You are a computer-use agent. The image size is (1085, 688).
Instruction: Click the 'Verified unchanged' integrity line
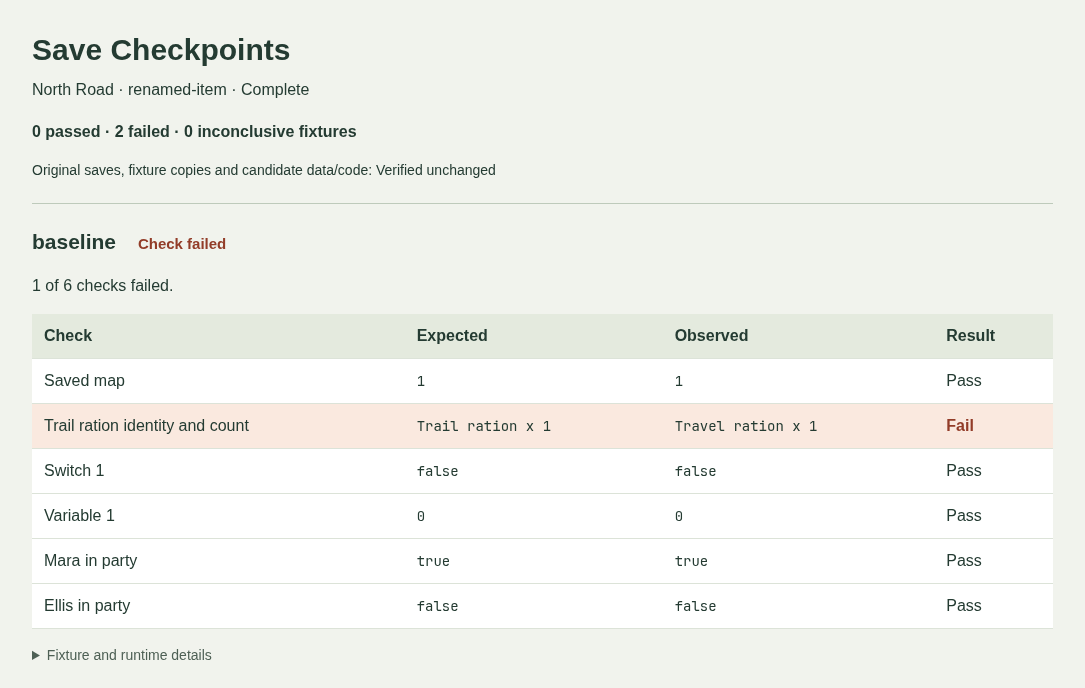click(x=264, y=170)
